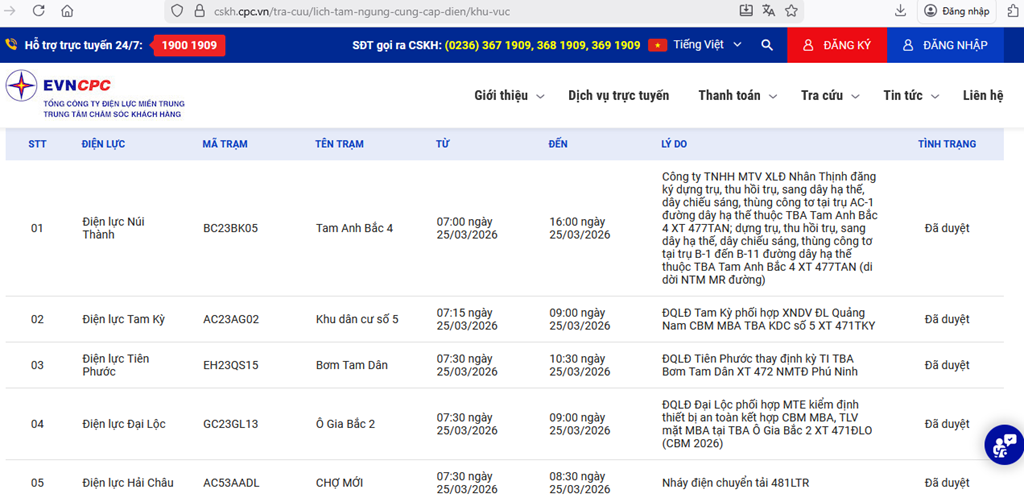This screenshot has height=498, width=1024.
Task: Open Dịch vụ trực tuyến menu item
Action: click(618, 96)
